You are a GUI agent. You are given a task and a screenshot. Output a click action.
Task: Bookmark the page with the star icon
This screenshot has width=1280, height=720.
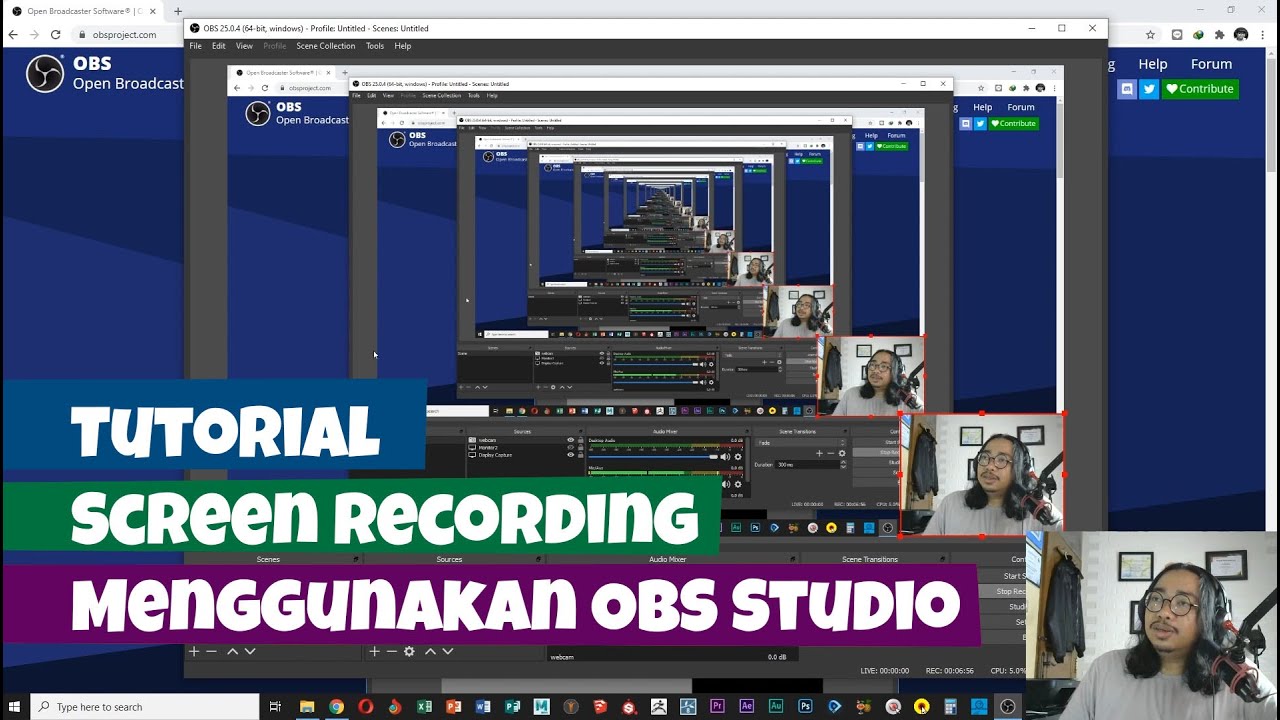[x=1150, y=34]
